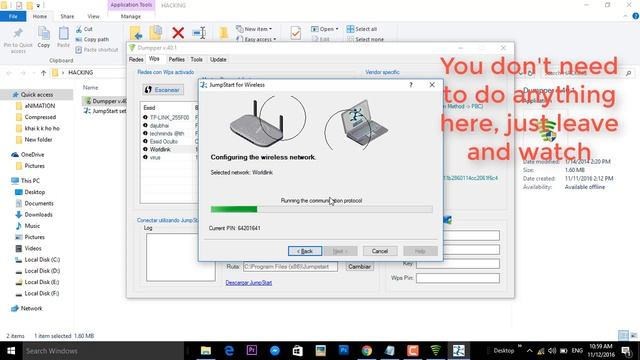Click the New folder ribbon icon
This screenshot has height=360, width=640.
coord(223,33)
